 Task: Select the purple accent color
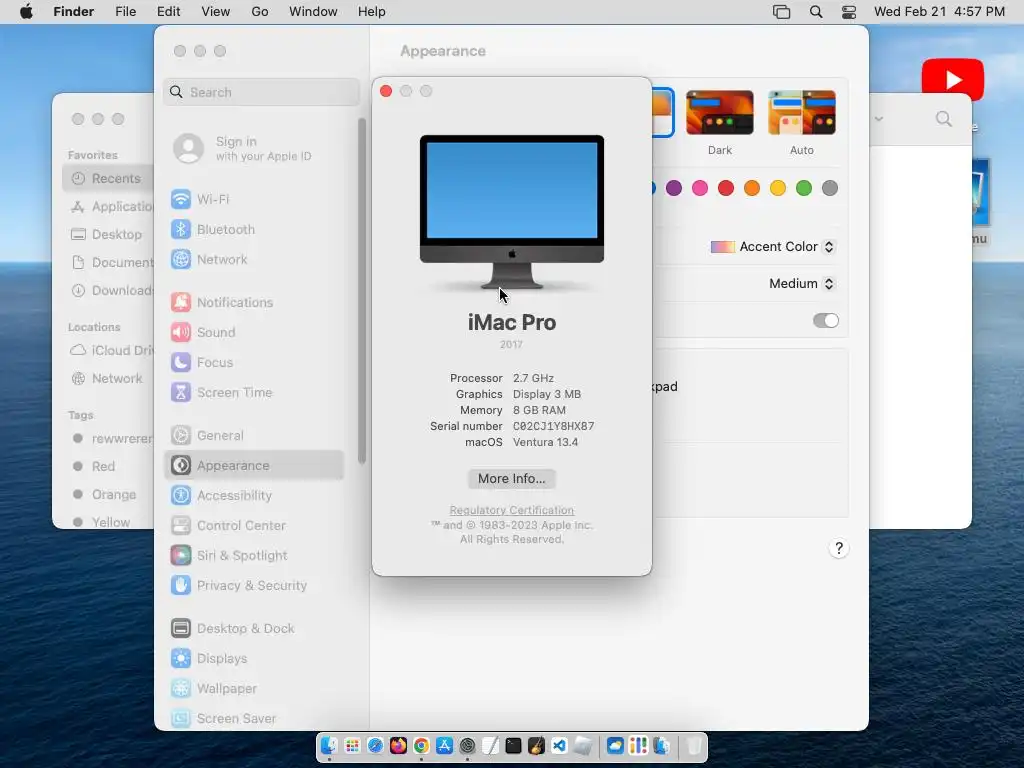click(x=674, y=188)
